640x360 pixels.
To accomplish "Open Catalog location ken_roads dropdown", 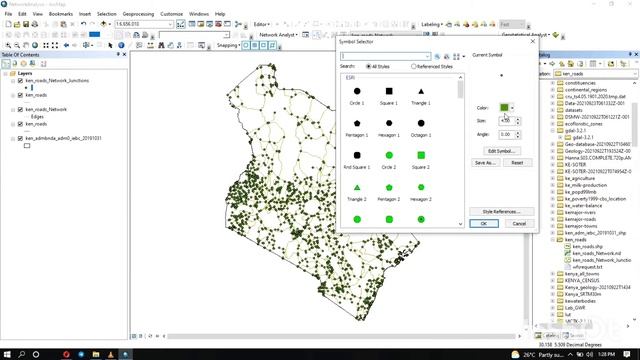I will click(x=635, y=74).
